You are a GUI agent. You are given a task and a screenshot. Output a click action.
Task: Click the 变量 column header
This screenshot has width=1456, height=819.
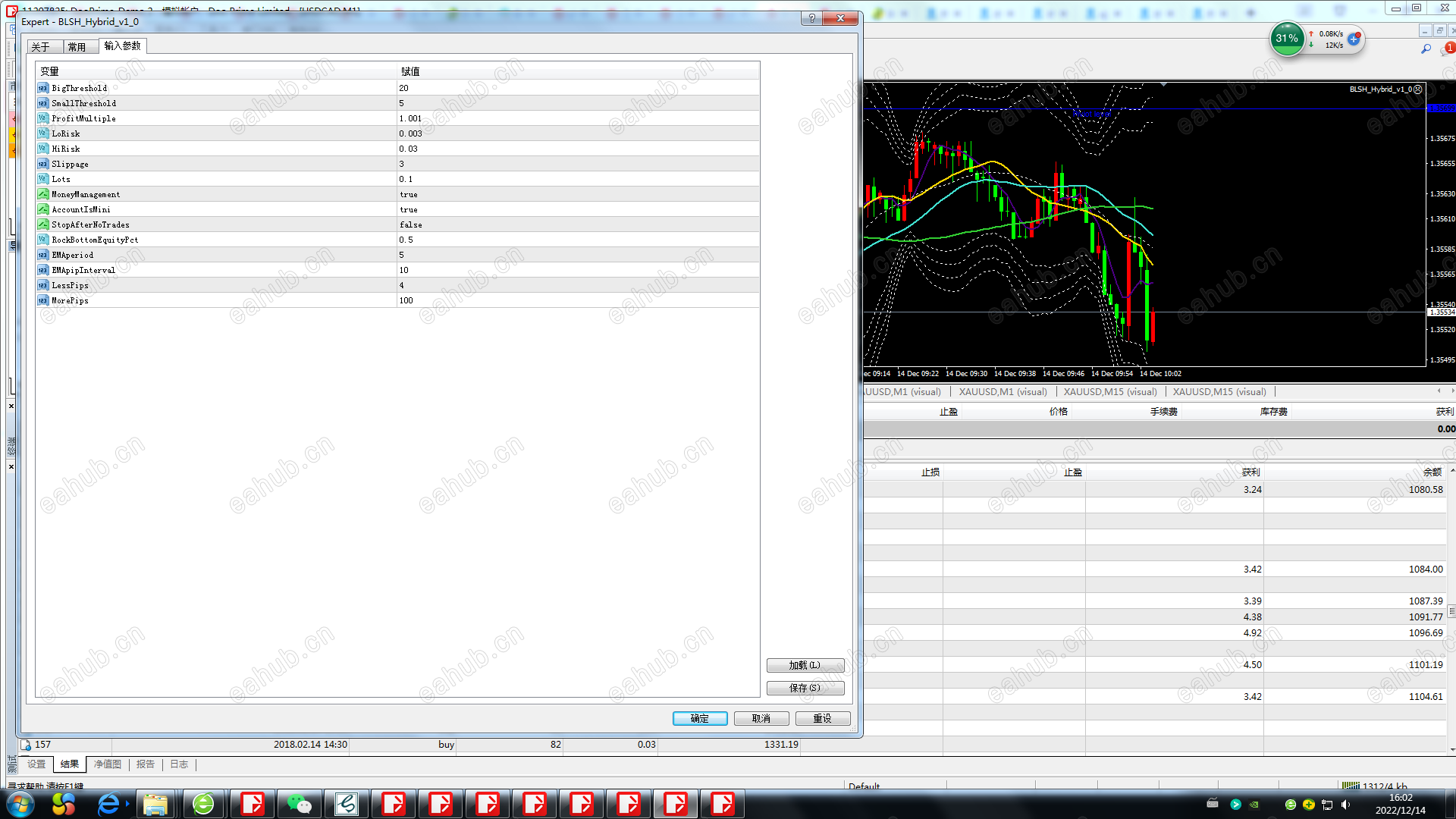click(216, 71)
